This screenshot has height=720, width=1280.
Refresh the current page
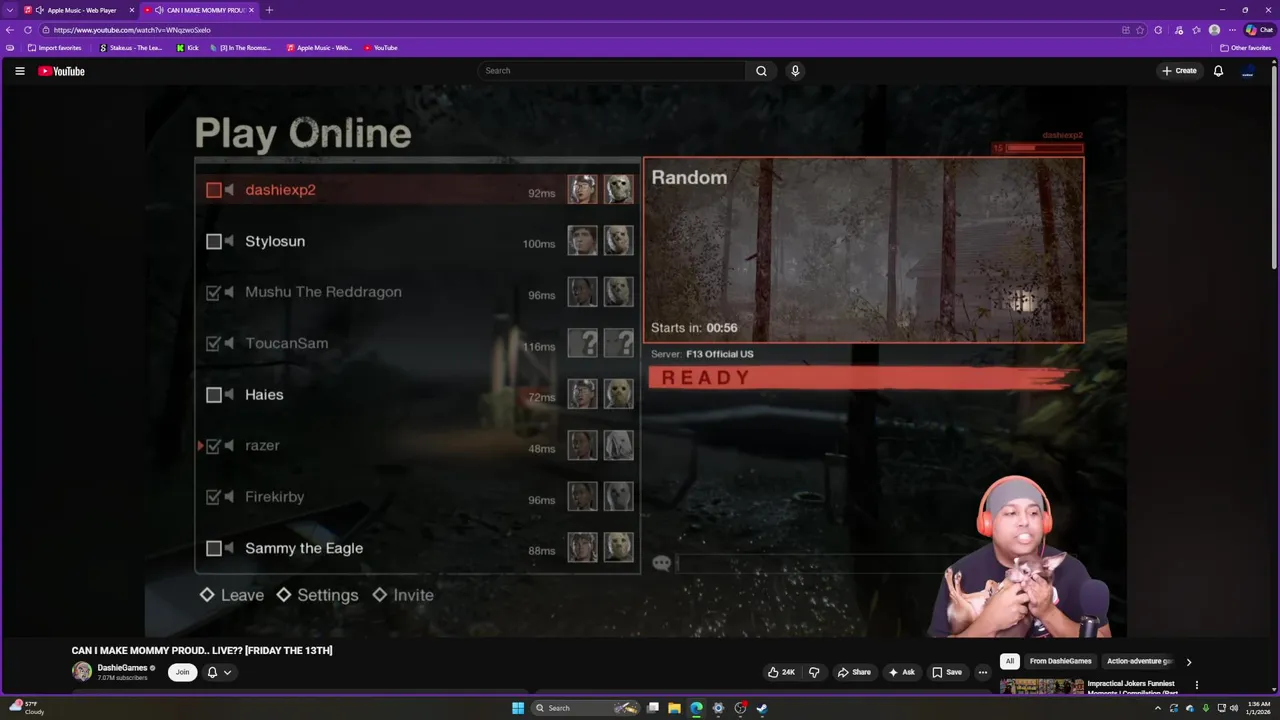(x=28, y=30)
